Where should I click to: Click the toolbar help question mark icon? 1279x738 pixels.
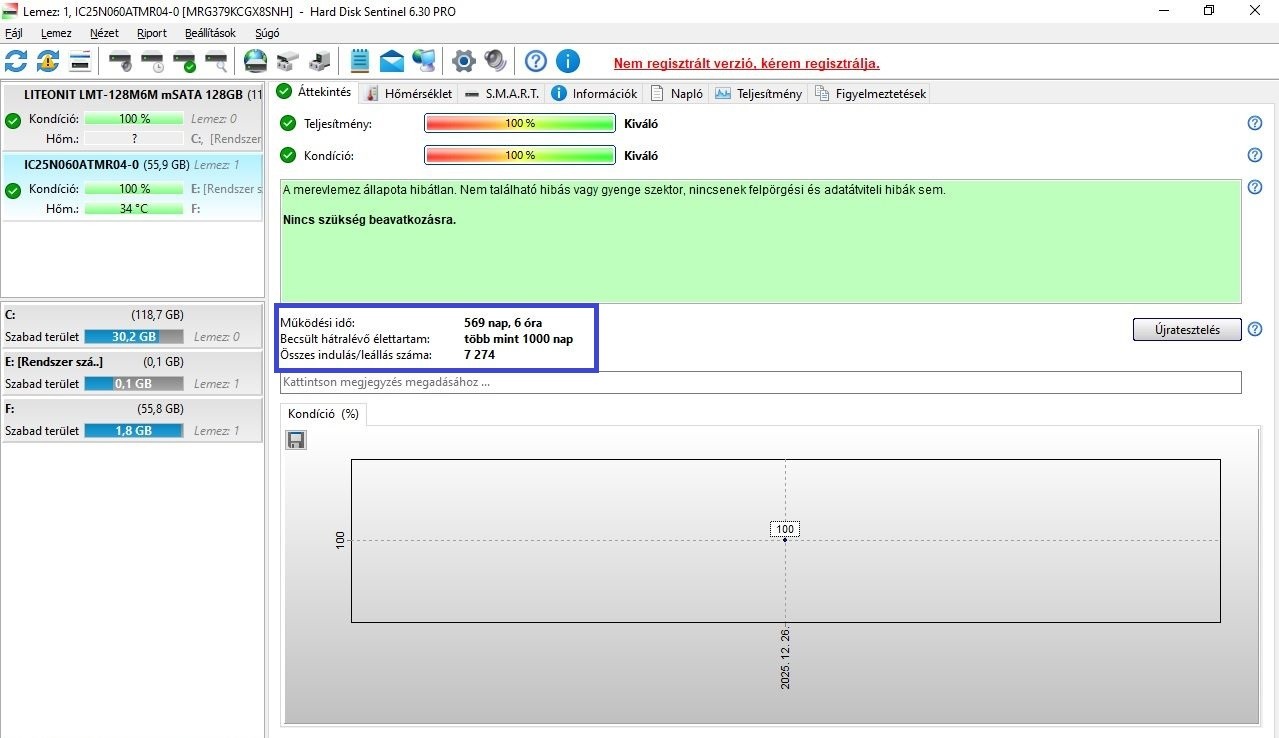536,61
